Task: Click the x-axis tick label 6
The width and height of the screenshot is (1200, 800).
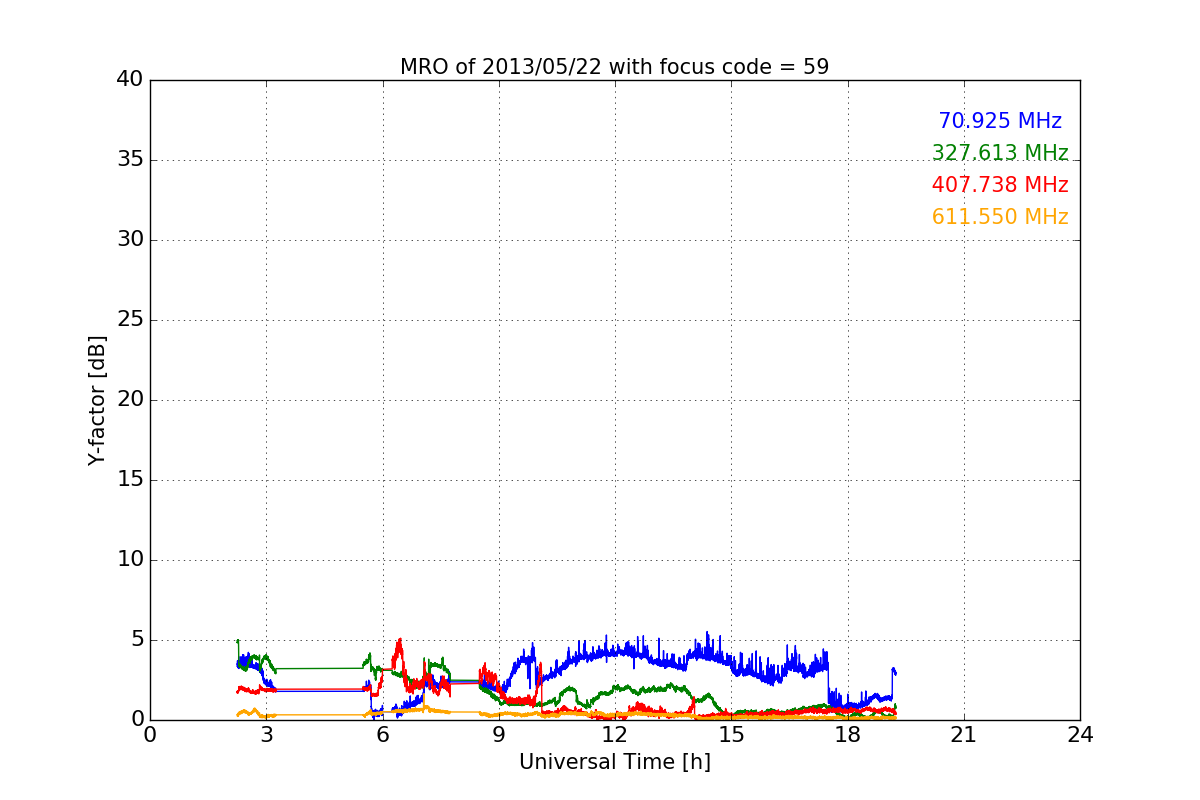Action: coord(382,735)
